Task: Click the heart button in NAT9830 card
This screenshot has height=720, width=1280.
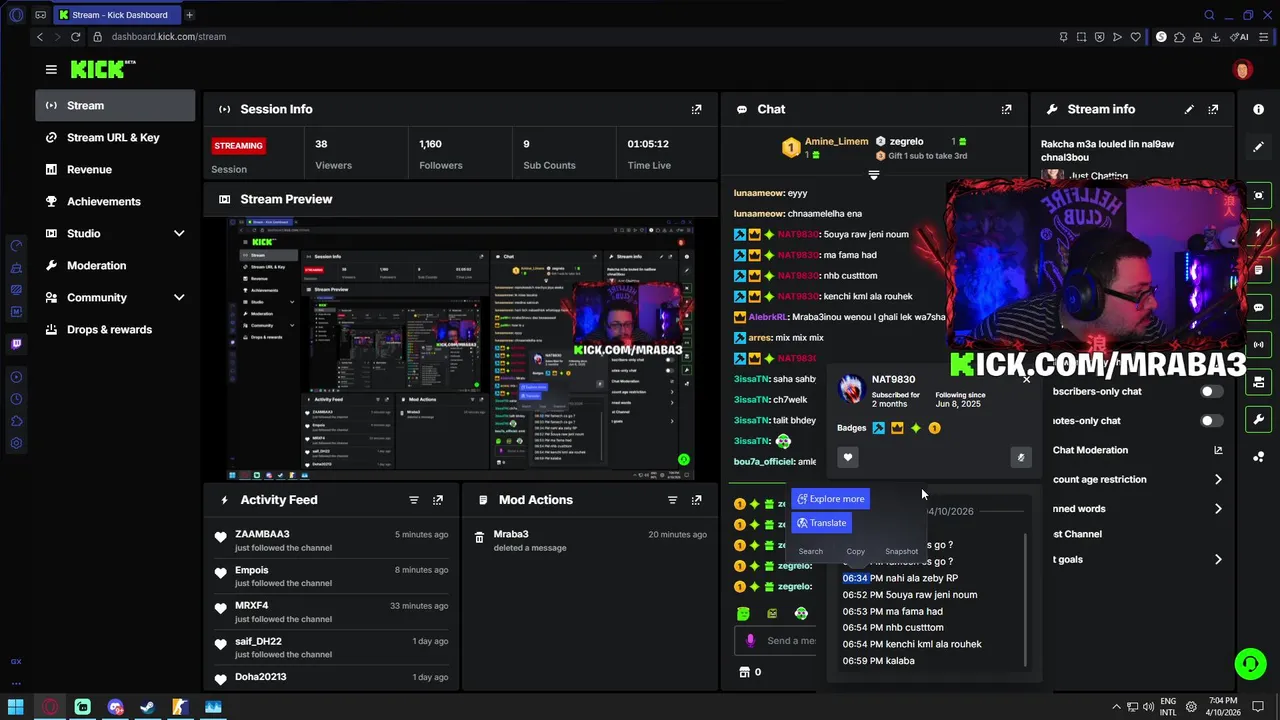Action: click(847, 458)
